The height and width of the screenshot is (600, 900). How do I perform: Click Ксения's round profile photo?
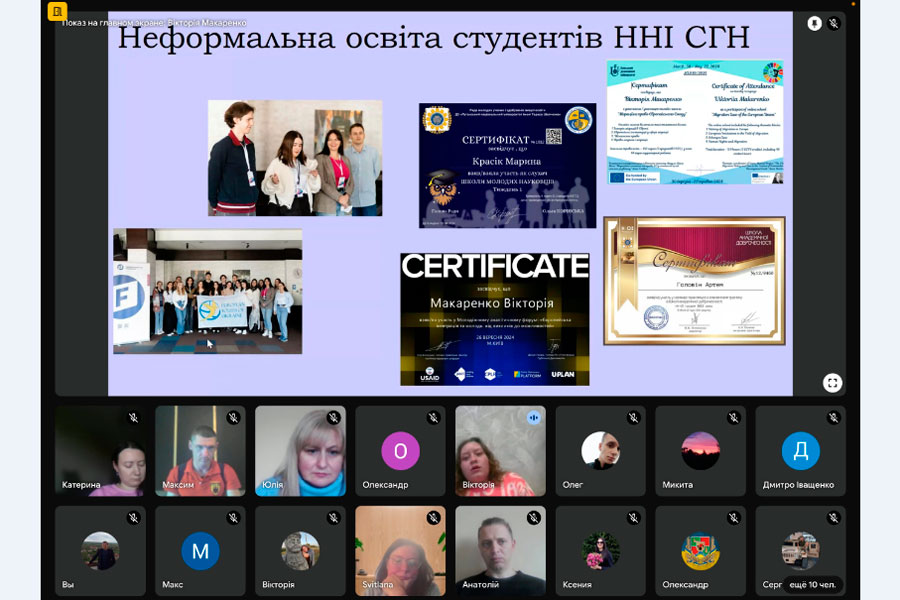(x=600, y=551)
